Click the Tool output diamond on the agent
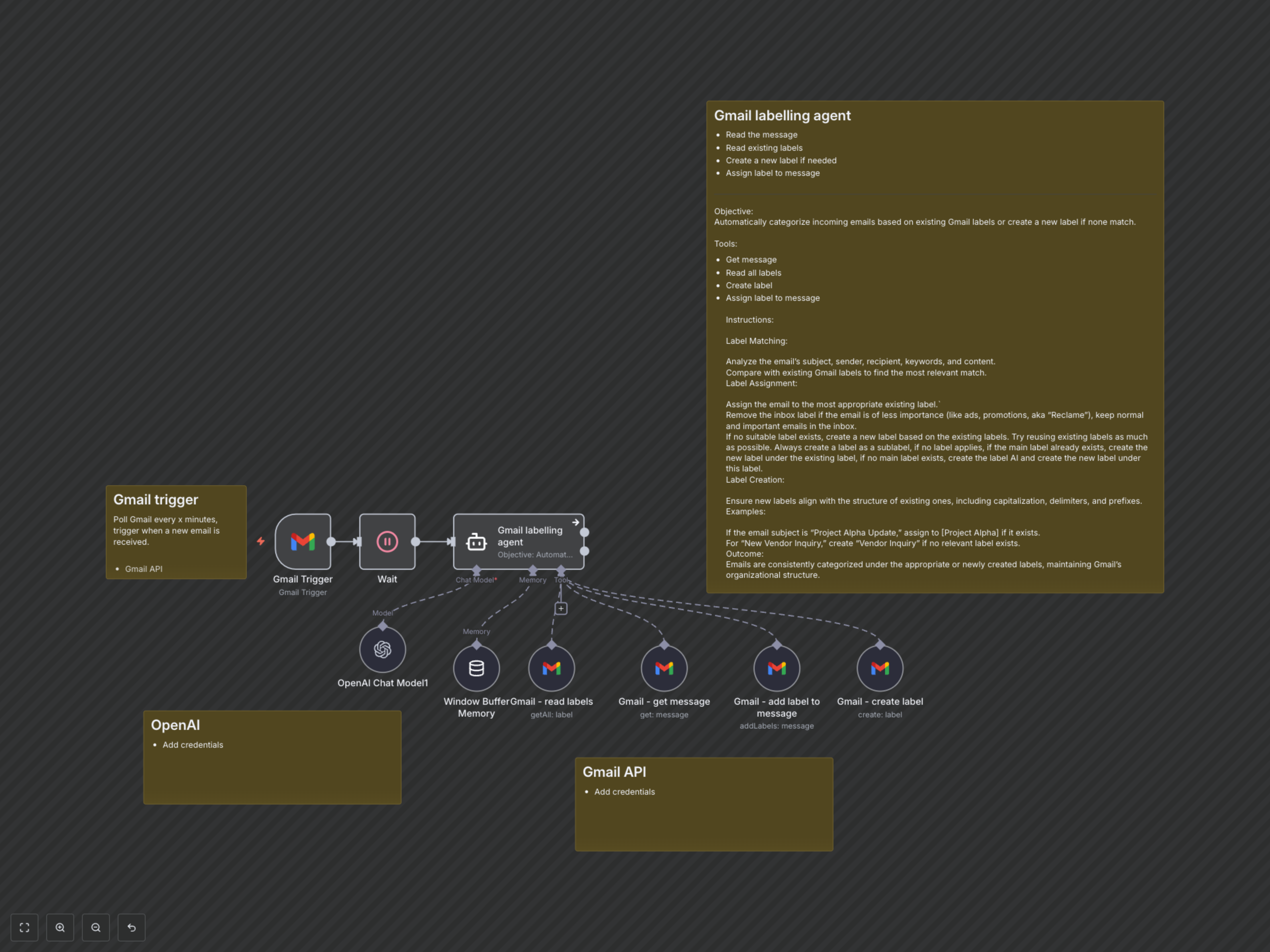The image size is (1270, 952). pyautogui.click(x=562, y=571)
